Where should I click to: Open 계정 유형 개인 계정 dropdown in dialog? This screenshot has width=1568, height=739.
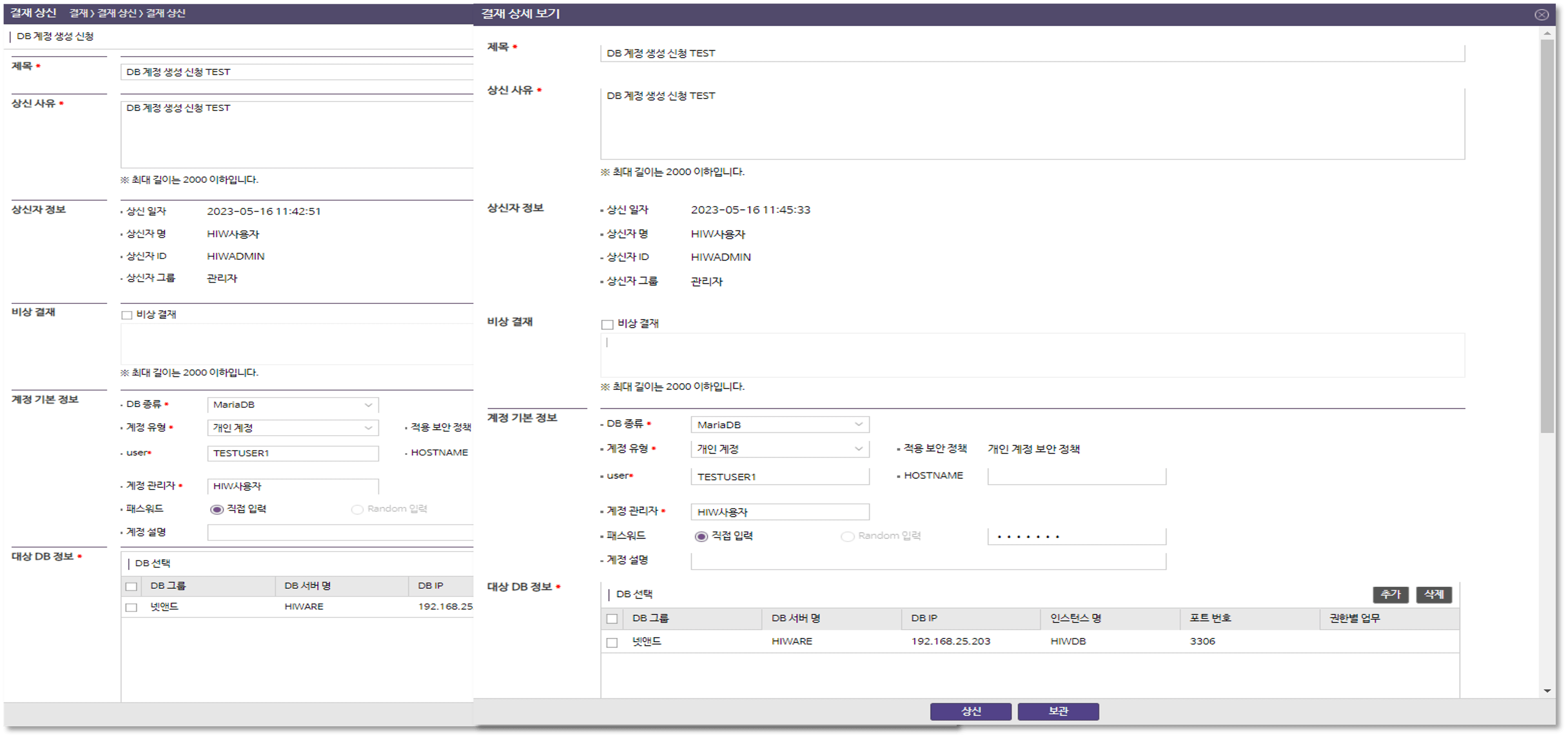780,449
